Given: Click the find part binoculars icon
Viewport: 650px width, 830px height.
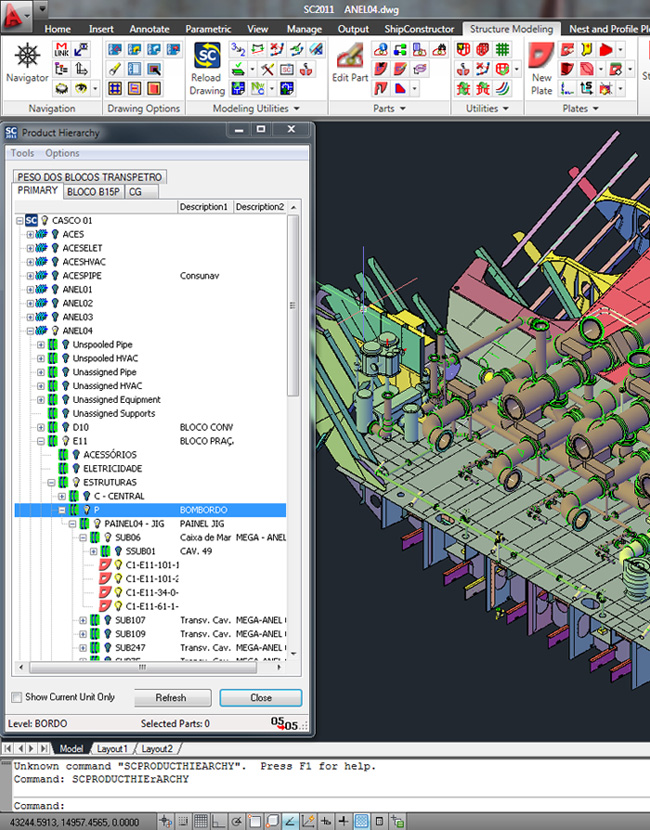Looking at the screenshot, I should (x=439, y=50).
